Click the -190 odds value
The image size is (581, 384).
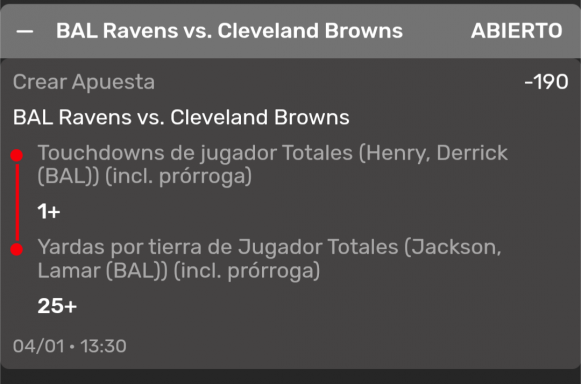click(x=546, y=82)
